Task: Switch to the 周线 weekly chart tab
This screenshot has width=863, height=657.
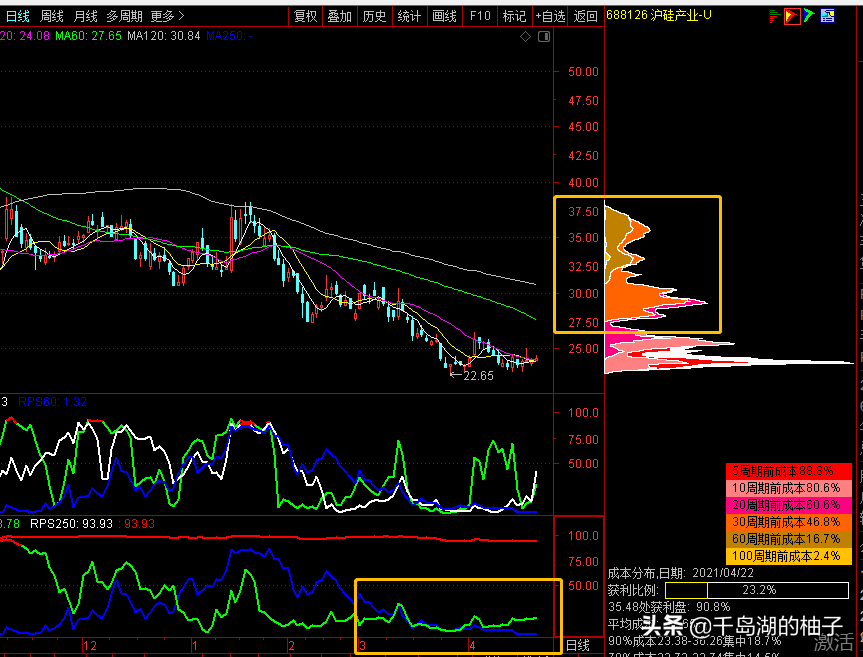Action: [51, 17]
